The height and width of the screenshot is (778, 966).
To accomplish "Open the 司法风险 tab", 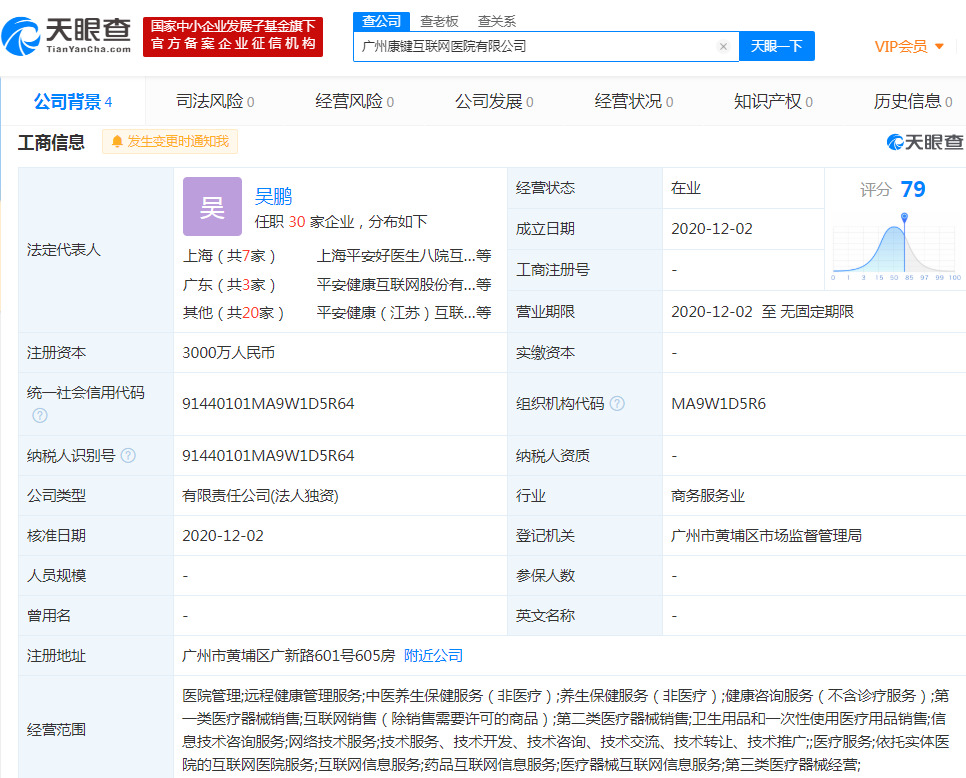I will click(215, 101).
